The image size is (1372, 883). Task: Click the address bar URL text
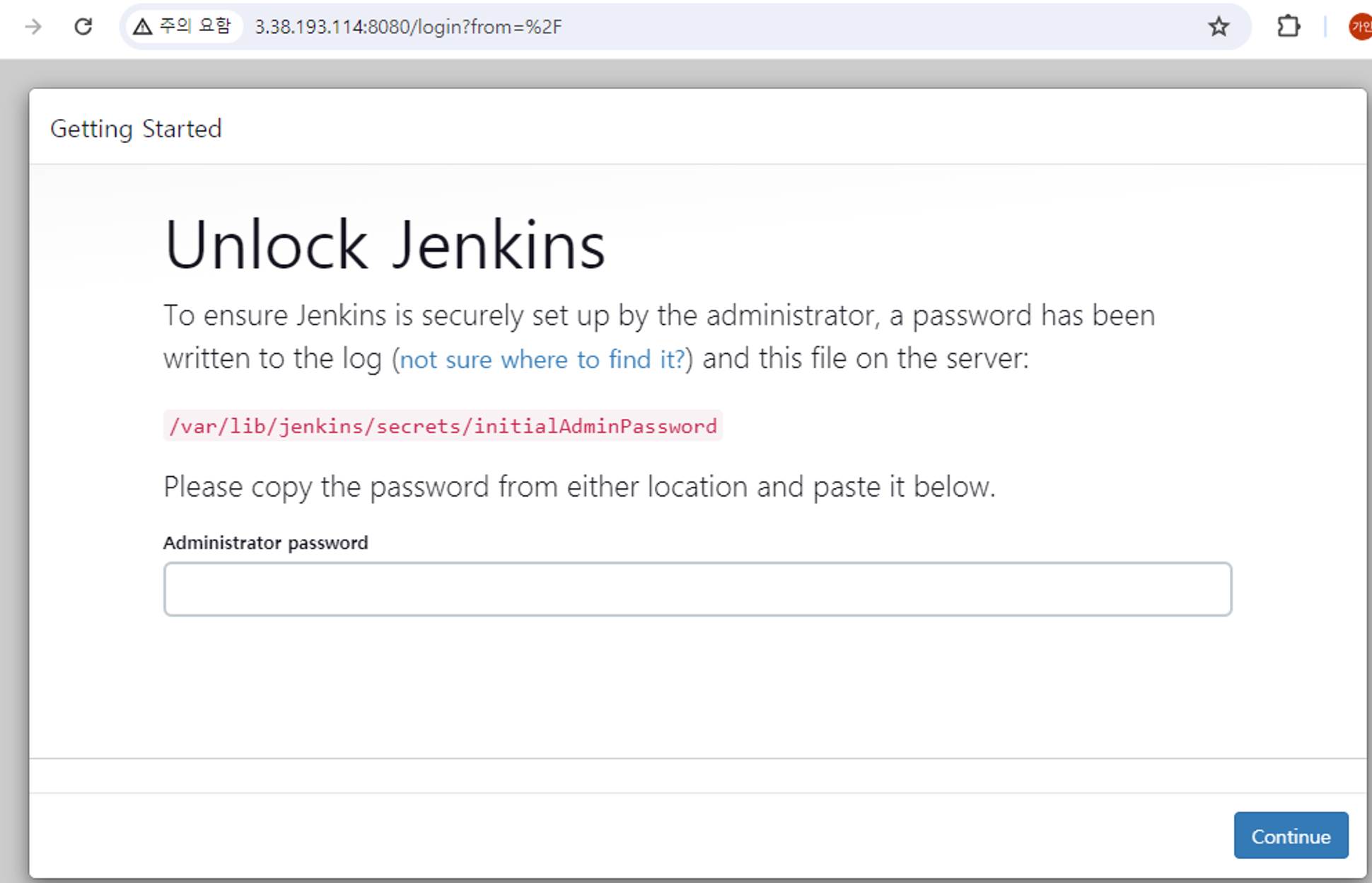click(x=407, y=27)
